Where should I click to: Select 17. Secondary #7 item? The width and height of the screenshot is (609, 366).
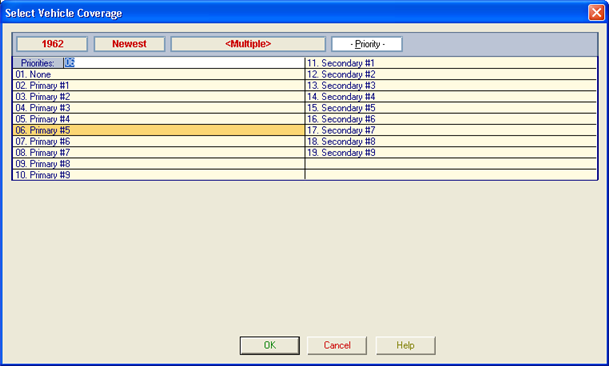451,130
